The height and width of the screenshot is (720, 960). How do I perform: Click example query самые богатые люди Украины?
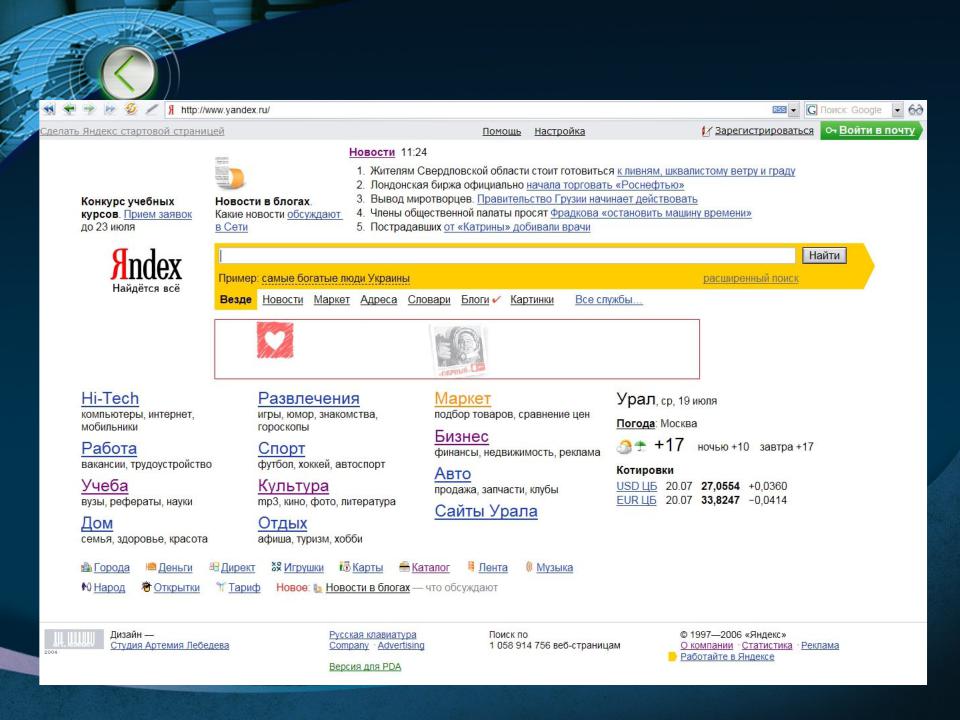pyautogui.click(x=336, y=279)
